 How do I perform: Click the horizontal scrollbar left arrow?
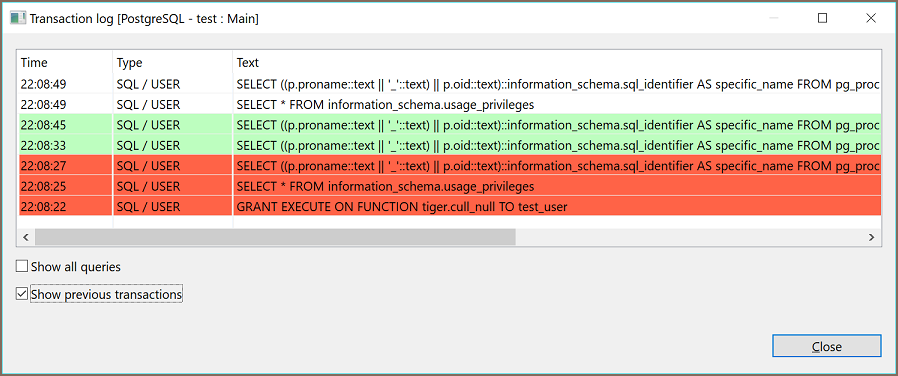(26, 236)
